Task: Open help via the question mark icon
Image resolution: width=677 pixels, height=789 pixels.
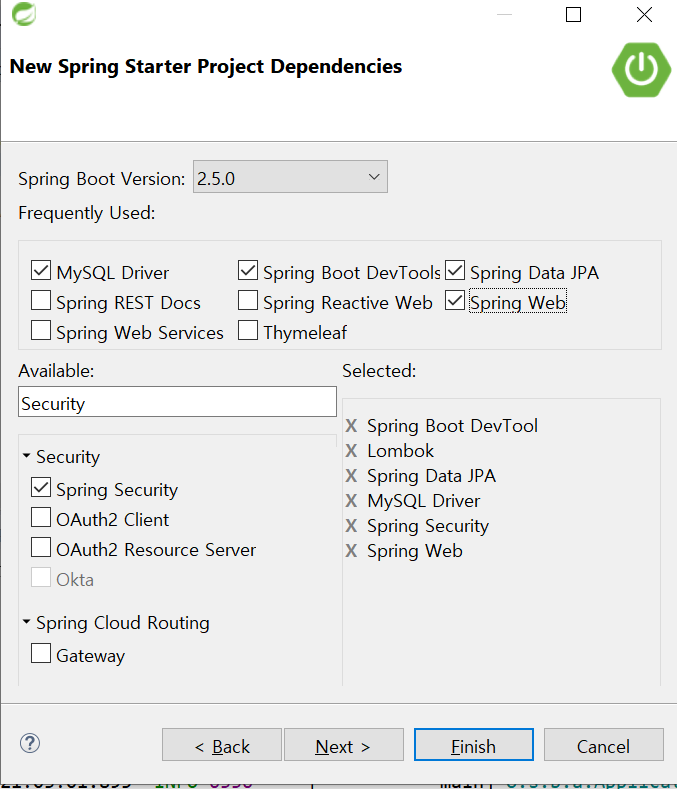Action: click(30, 743)
